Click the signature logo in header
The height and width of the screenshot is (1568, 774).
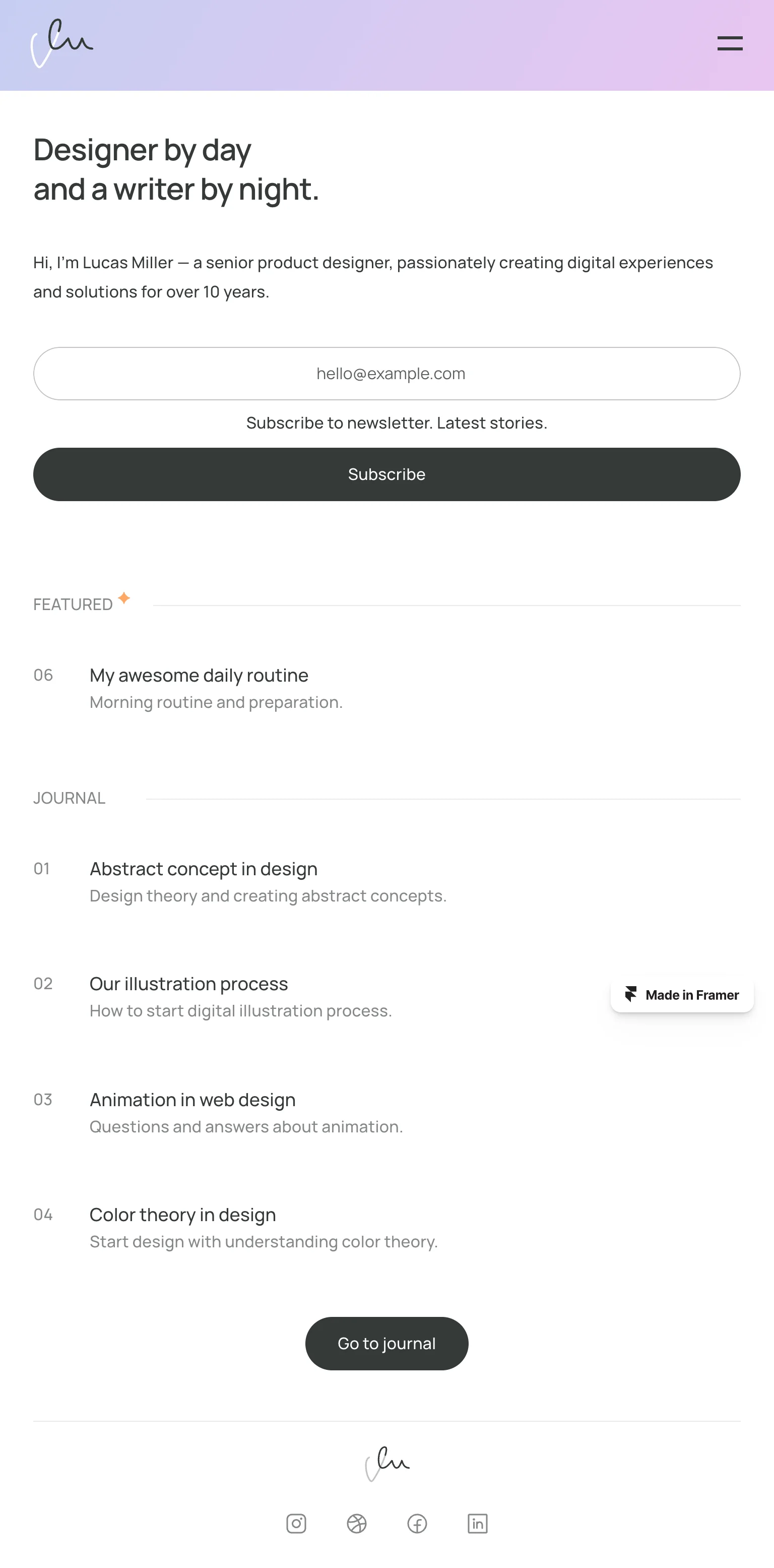tap(61, 43)
